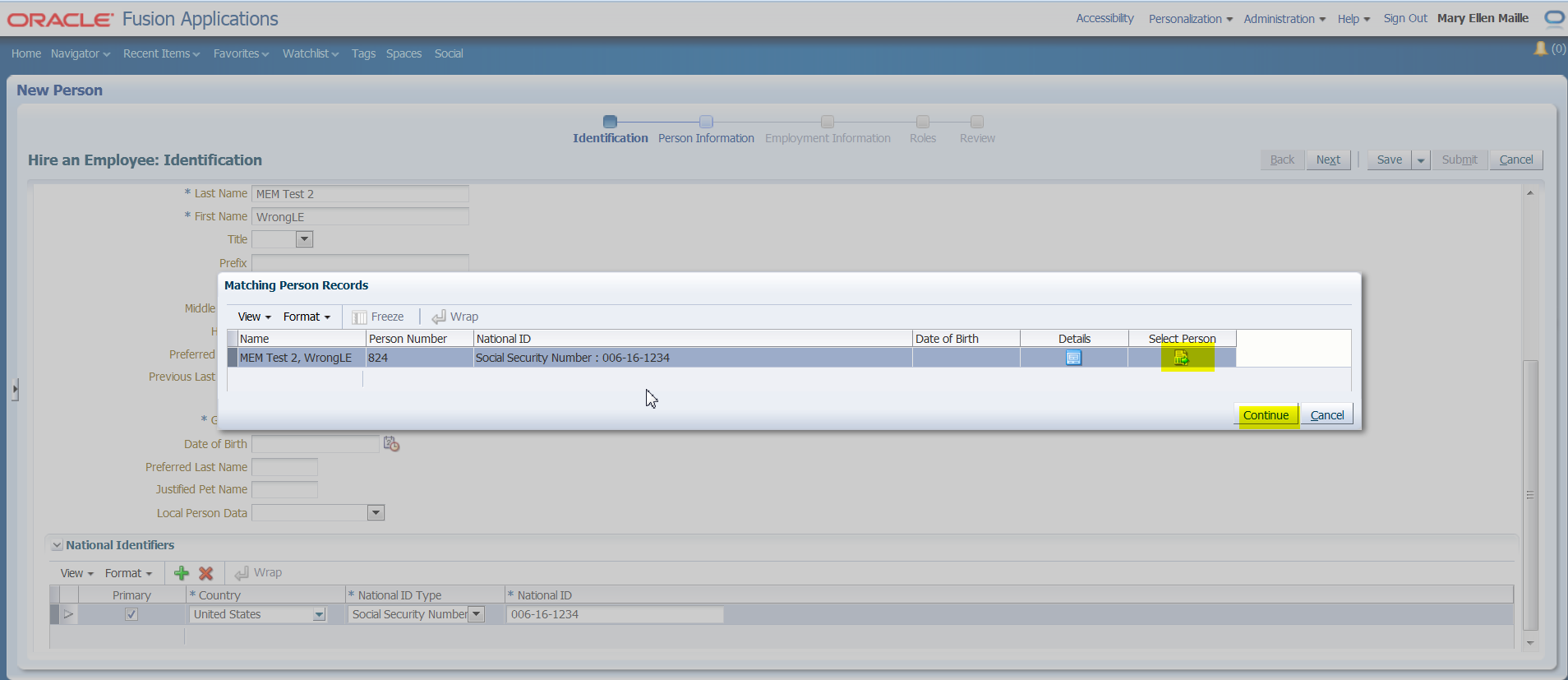Click the Person Information train stop marker

click(706, 122)
